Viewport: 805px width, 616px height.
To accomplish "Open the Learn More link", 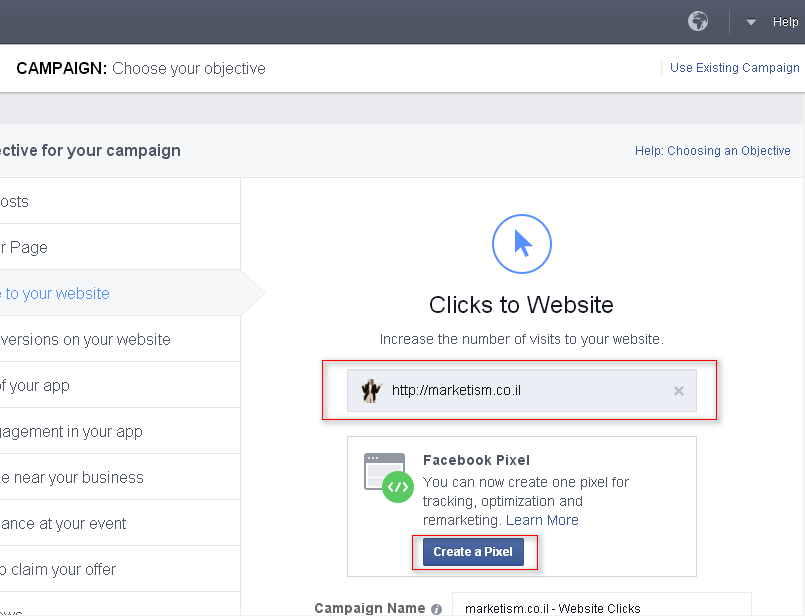I will tap(542, 520).
